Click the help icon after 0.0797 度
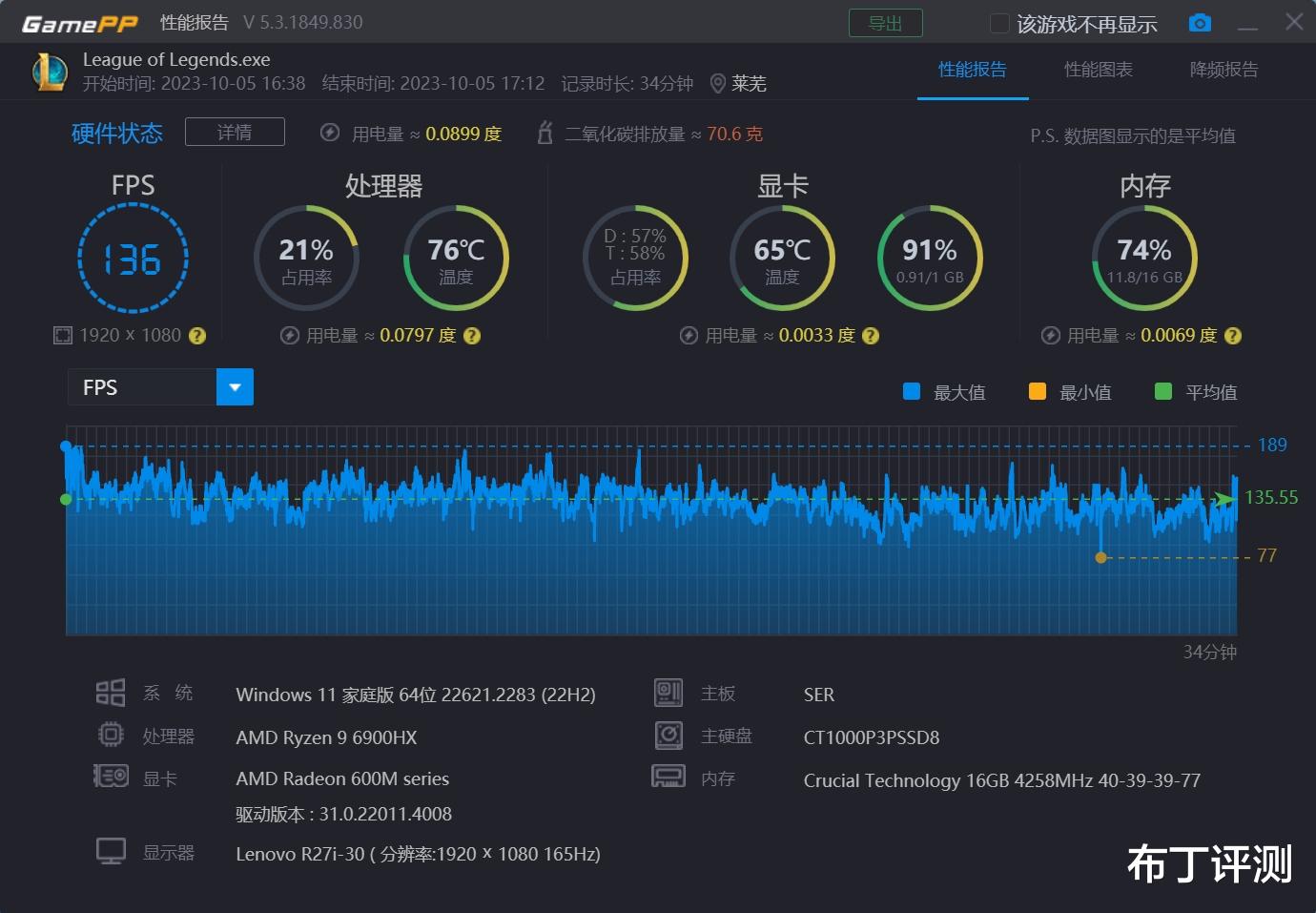1316x913 pixels. tap(472, 336)
